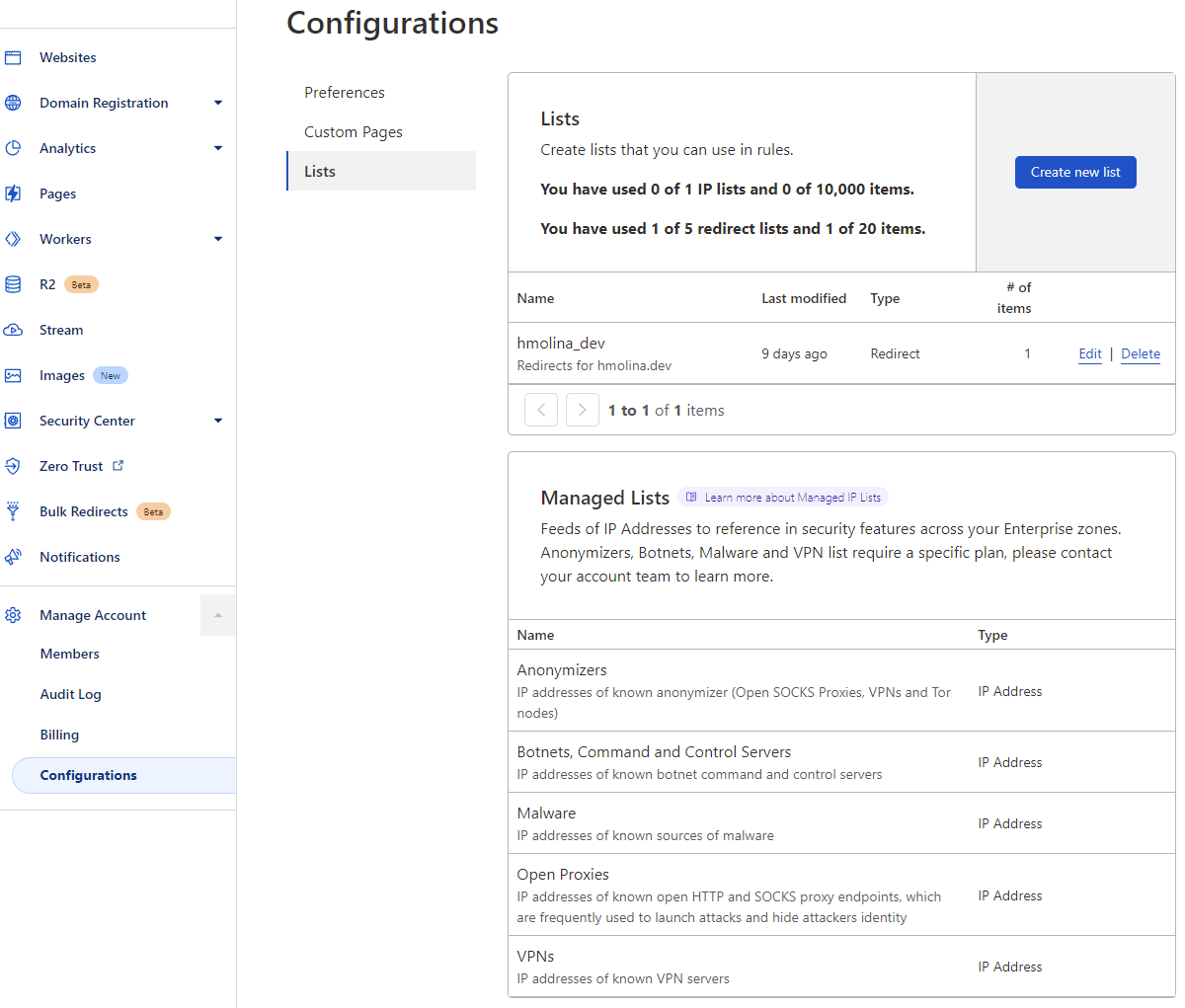Select Configurations in the sidebar
The image size is (1185, 1008).
123,775
